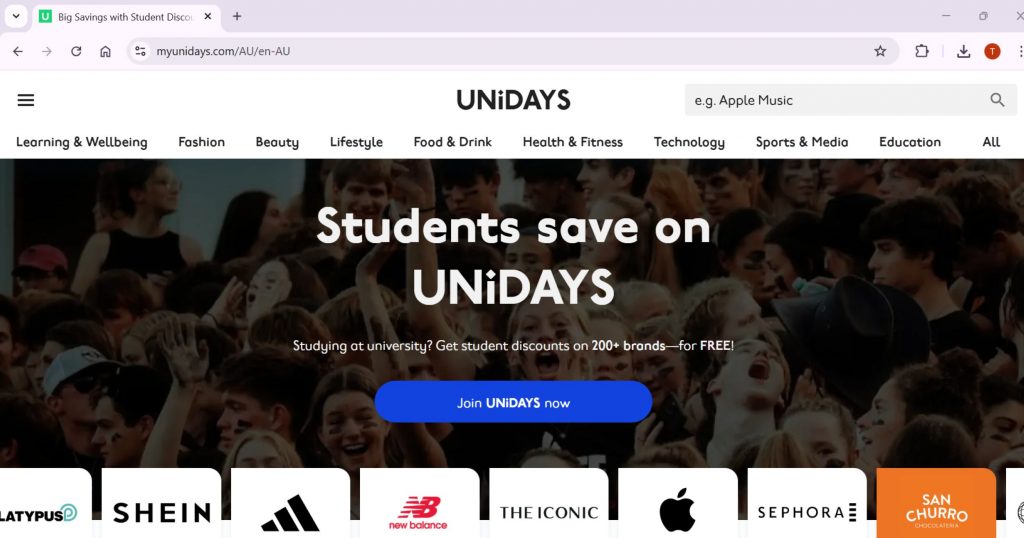Open the Adidas logo tile
The image size is (1024, 538).
point(290,503)
